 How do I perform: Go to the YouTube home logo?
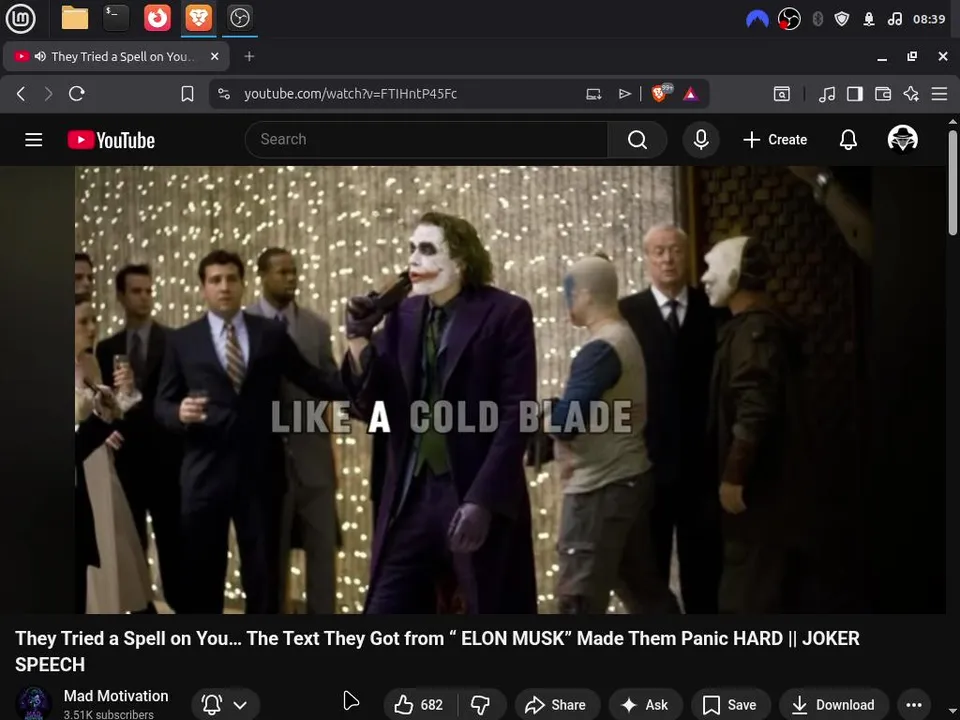(111, 140)
